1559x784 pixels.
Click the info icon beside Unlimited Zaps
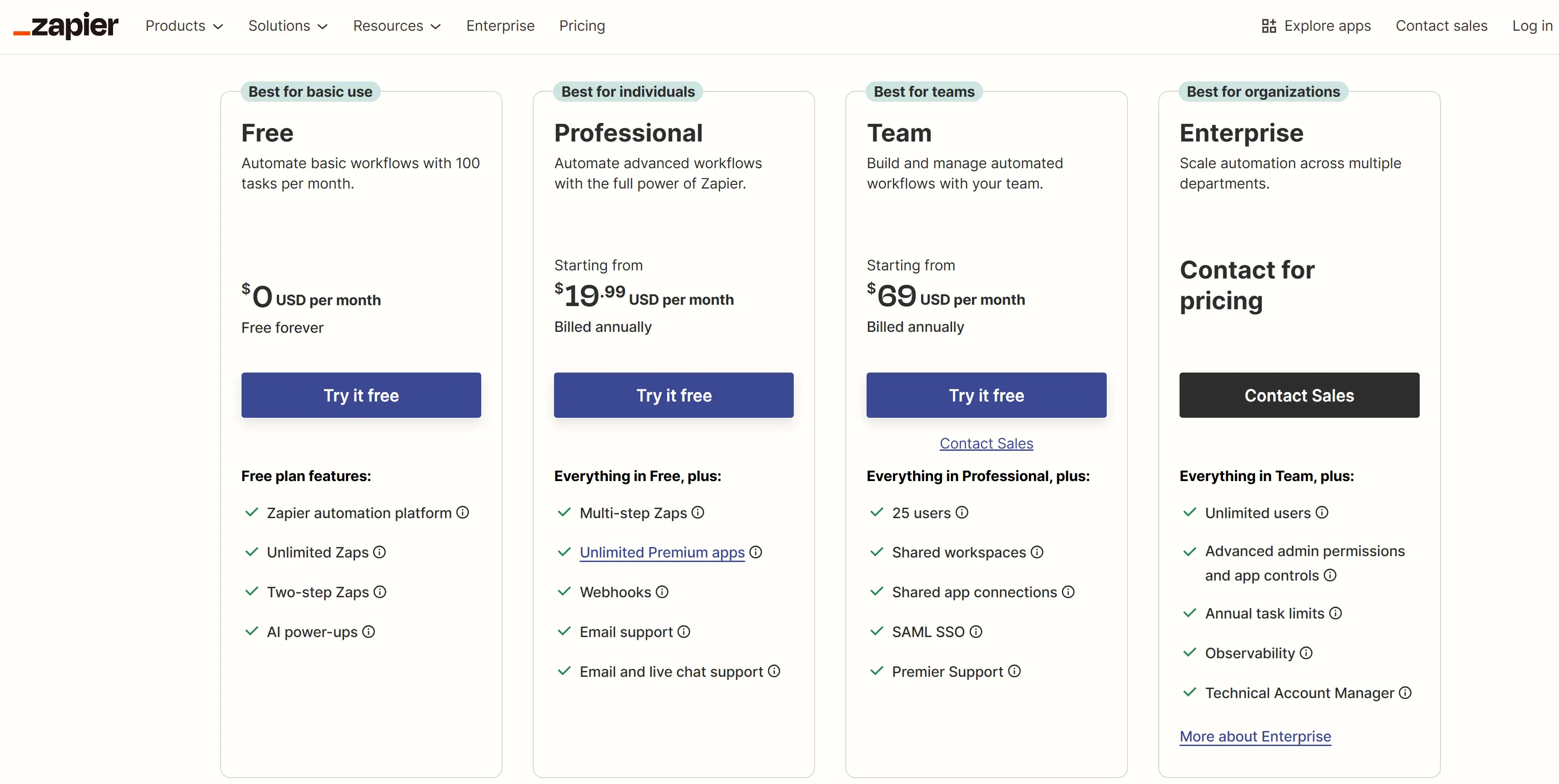click(379, 553)
